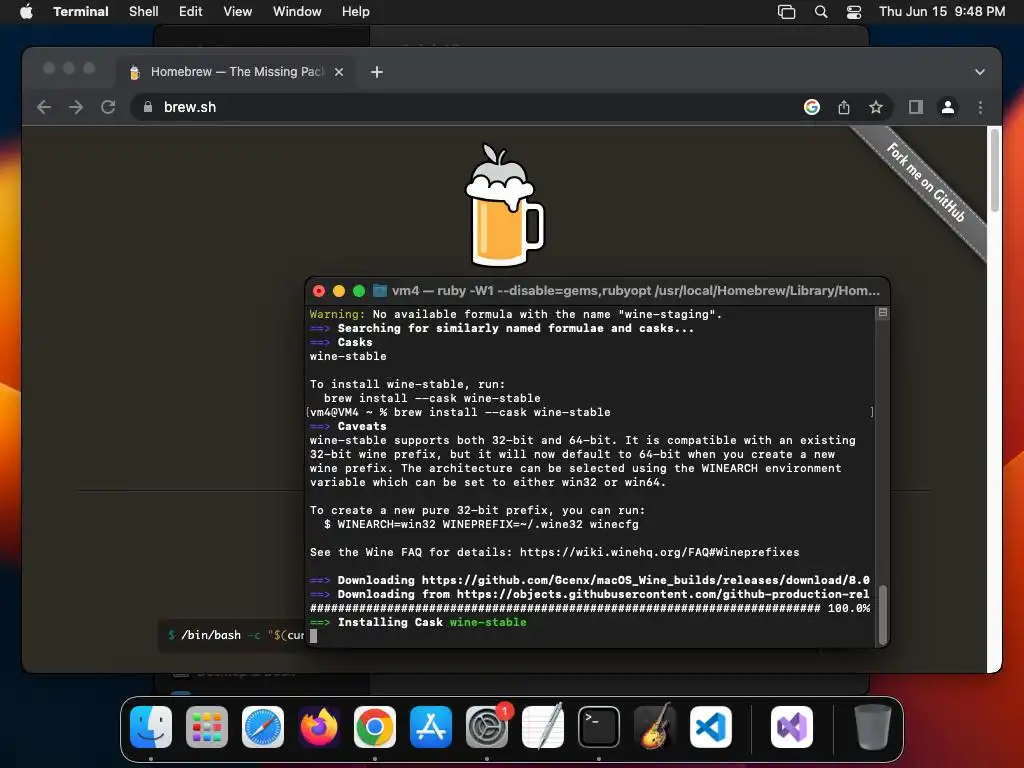1024x768 pixels.
Task: Click the browser page vertical scrollbar
Action: coord(995,170)
